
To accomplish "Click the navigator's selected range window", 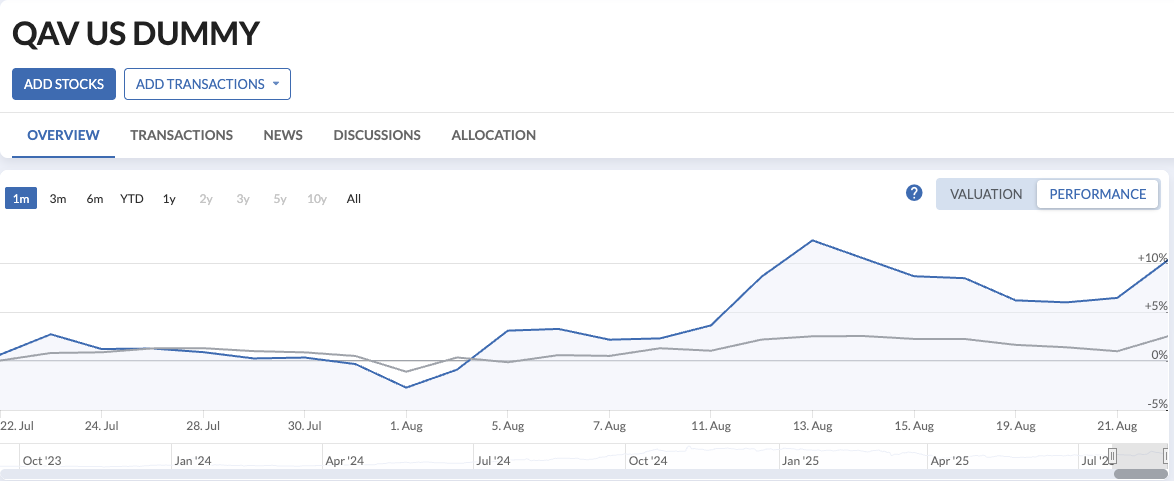I will 1139,455.
